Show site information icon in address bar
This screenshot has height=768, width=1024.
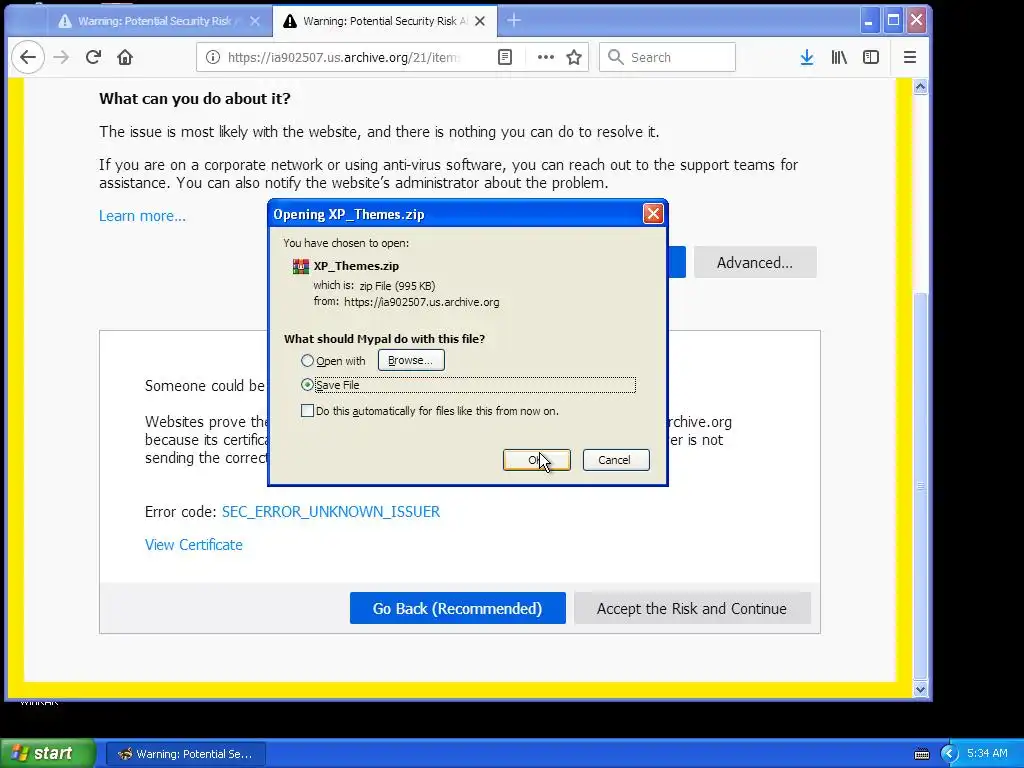point(213,57)
